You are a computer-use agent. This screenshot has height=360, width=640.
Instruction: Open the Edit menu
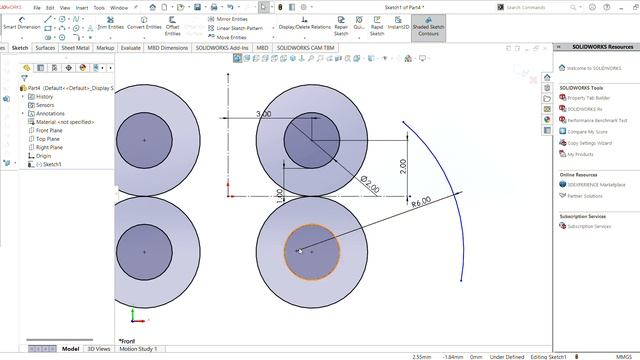(50, 7)
